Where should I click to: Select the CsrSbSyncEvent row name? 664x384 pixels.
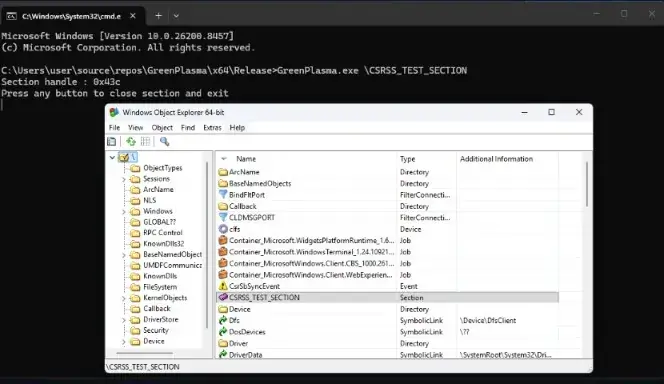click(x=255, y=287)
